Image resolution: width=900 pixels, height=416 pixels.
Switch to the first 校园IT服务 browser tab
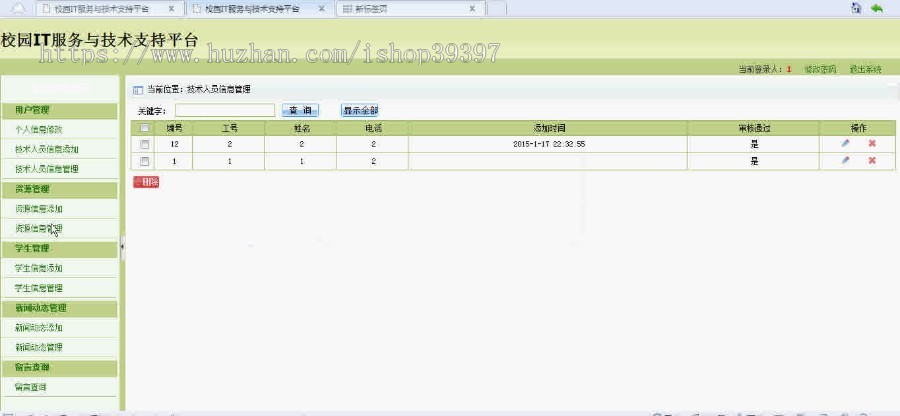tap(109, 9)
